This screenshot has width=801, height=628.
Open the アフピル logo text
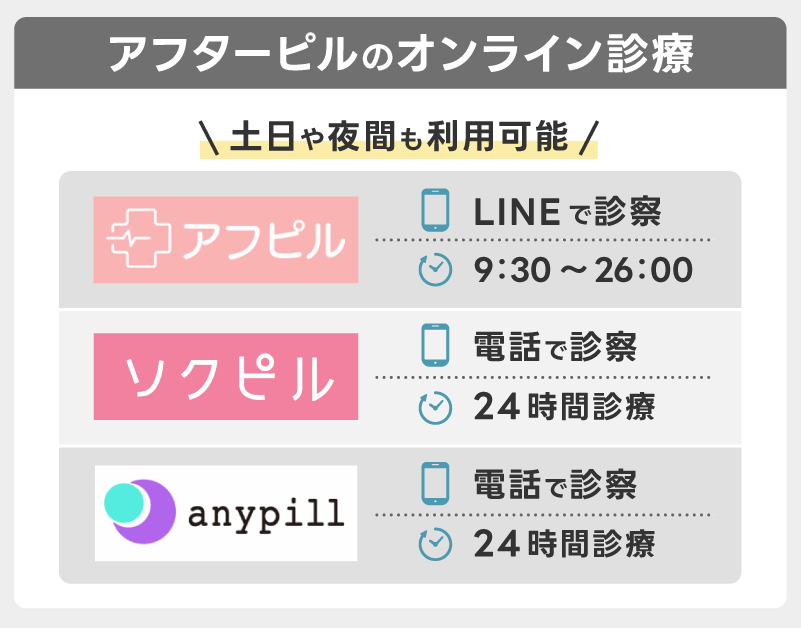click(x=259, y=240)
